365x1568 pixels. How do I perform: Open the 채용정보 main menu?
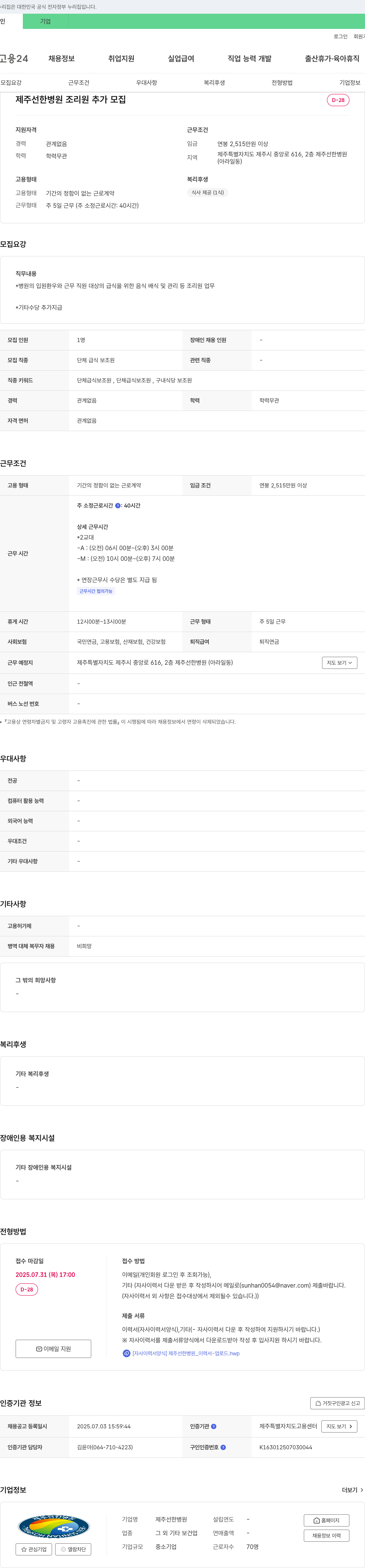coord(62,59)
